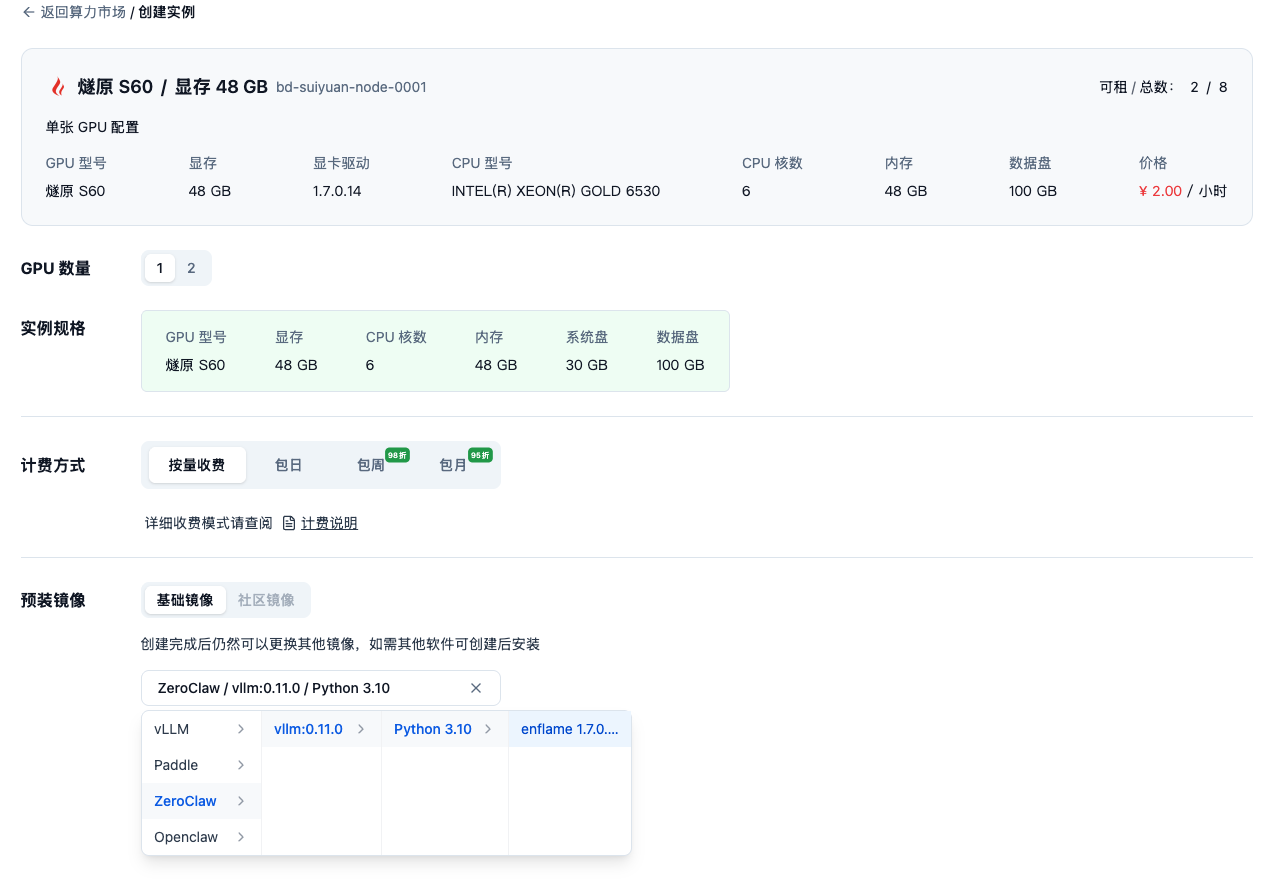Expand the Paddle chevron in image list
The height and width of the screenshot is (892, 1266).
point(241,765)
